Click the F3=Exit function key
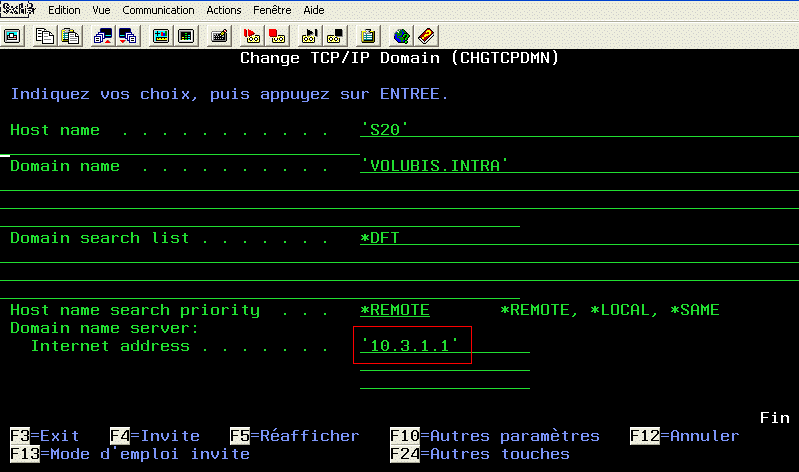 [45, 436]
